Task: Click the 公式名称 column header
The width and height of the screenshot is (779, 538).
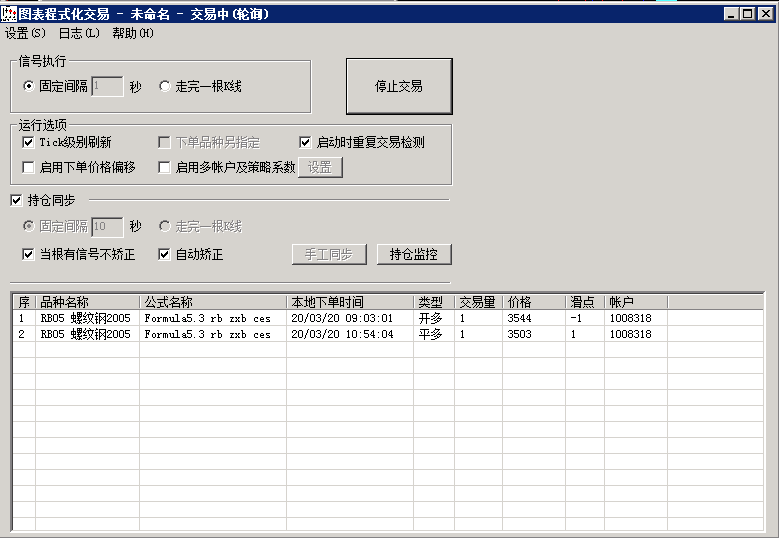Action: (213, 302)
